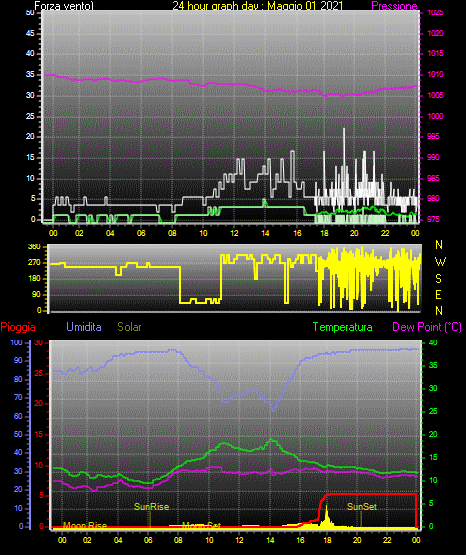The width and height of the screenshot is (466, 555).
Task: Click the 'Solar' legend label
Action: coord(130,327)
